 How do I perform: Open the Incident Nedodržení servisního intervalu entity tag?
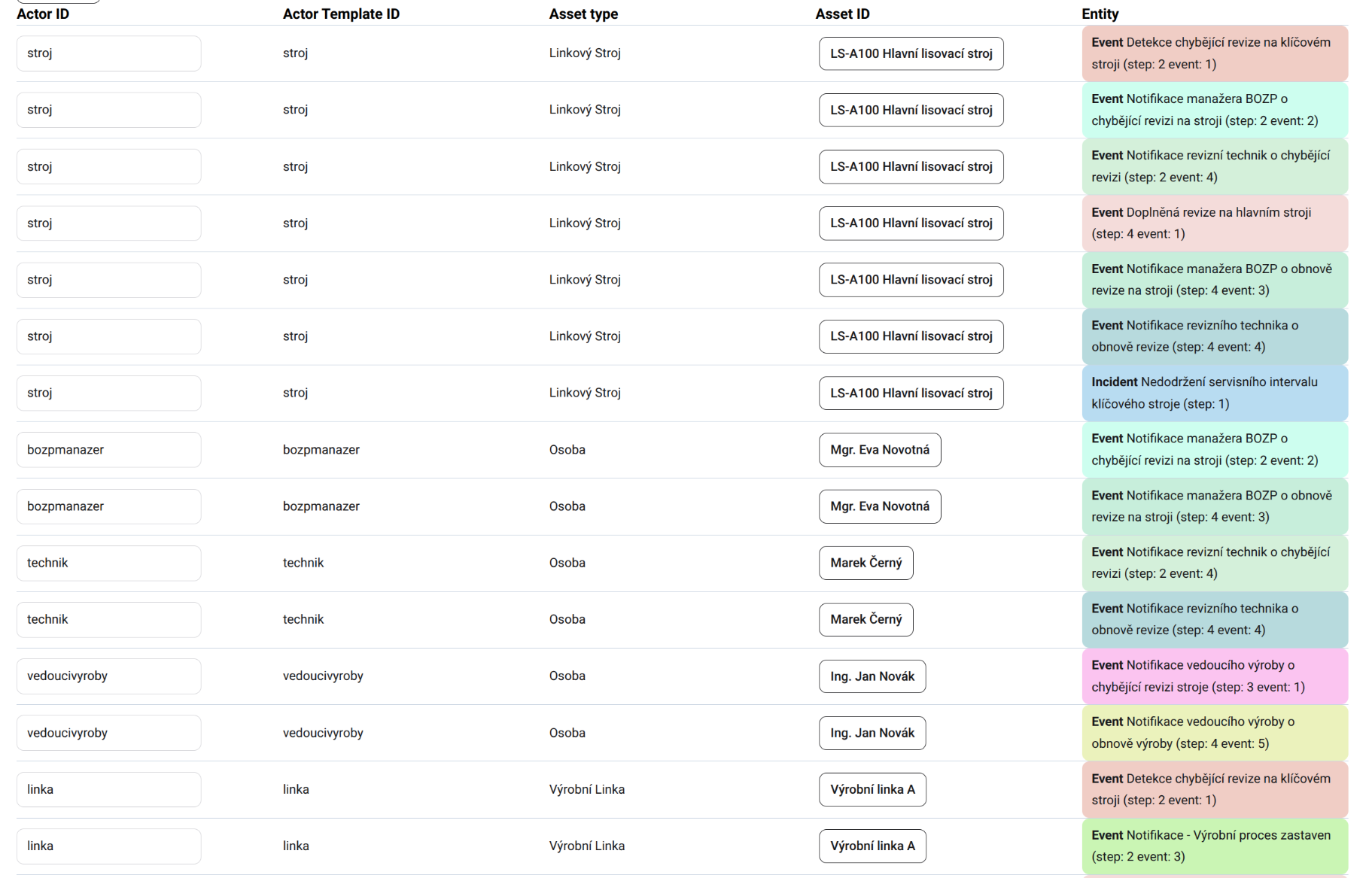[x=1214, y=393]
